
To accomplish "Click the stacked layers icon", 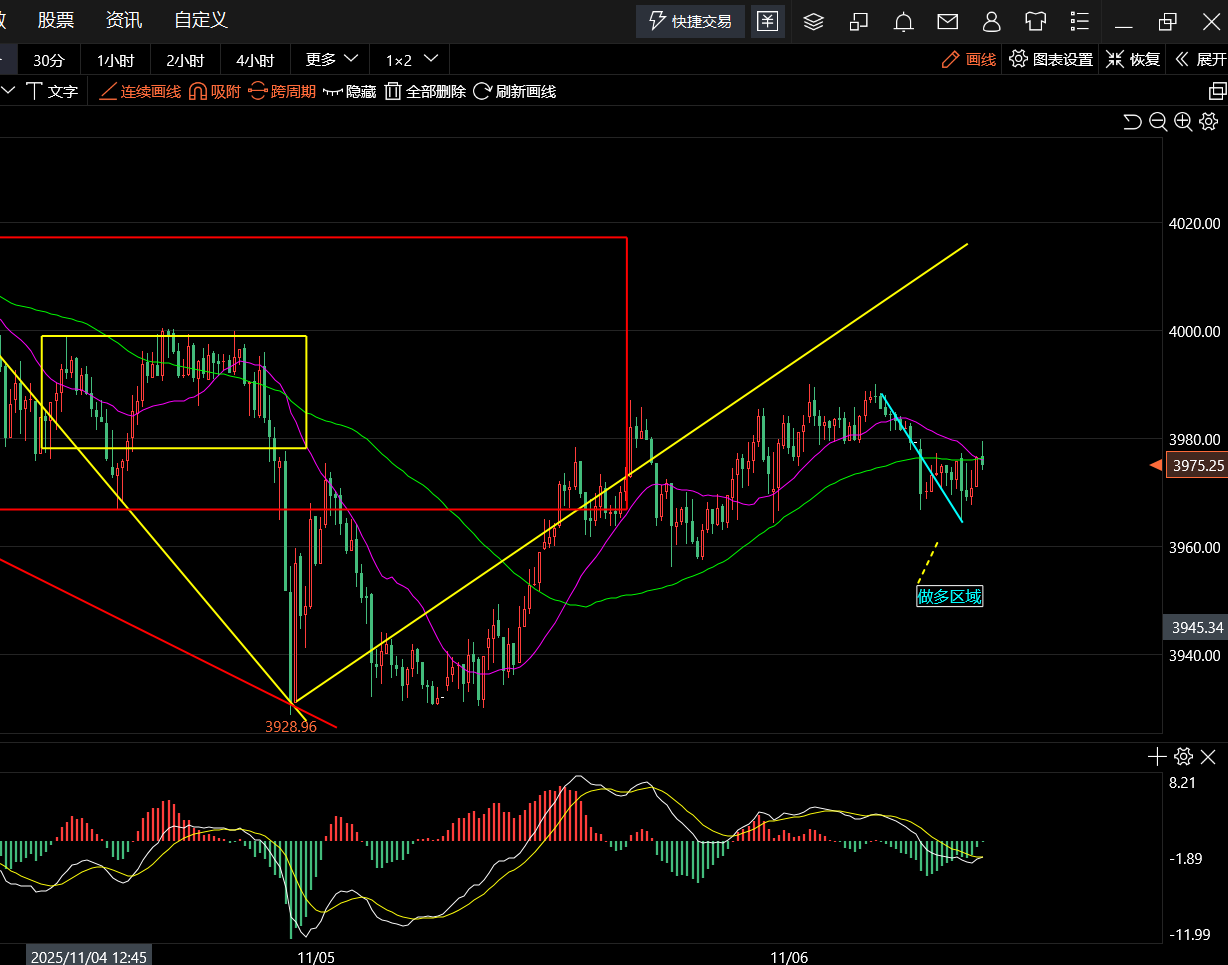I will point(813,21).
